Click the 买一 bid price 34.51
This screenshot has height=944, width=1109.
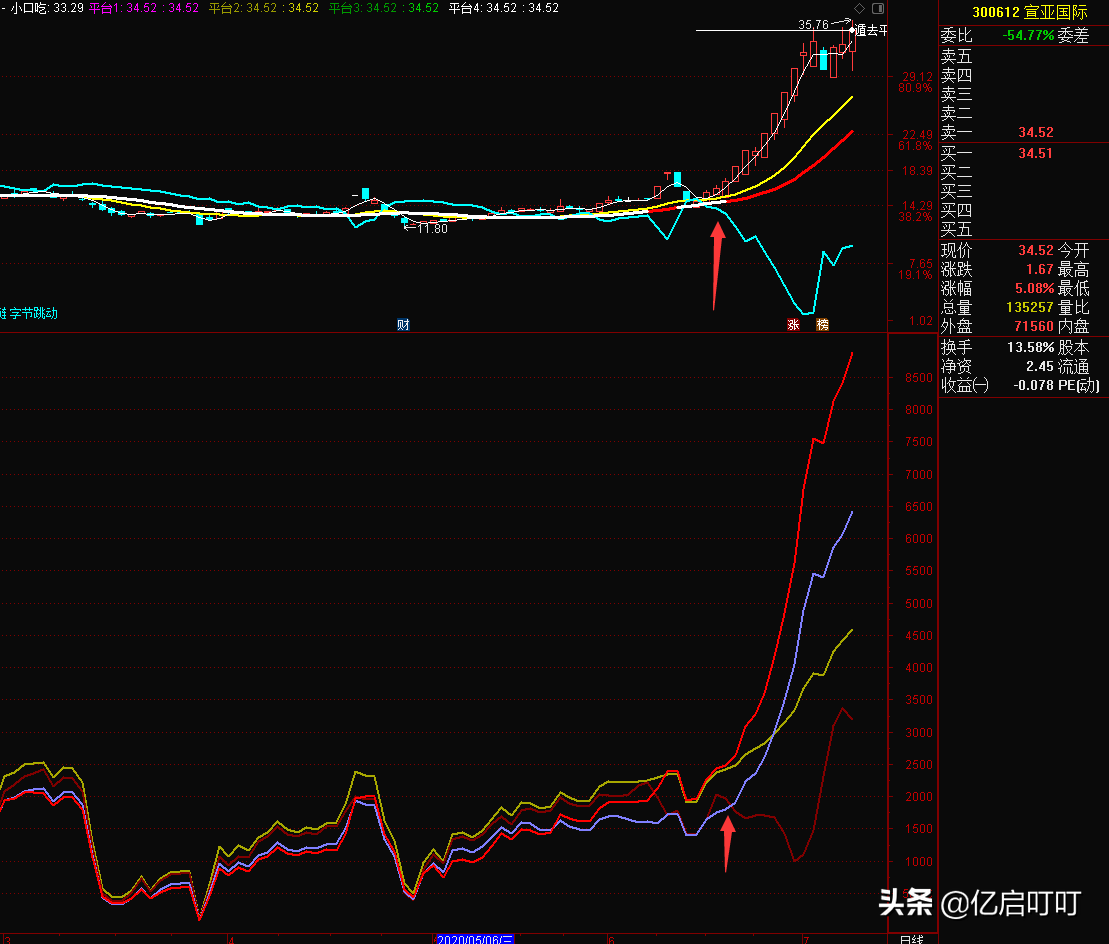pyautogui.click(x=1035, y=153)
